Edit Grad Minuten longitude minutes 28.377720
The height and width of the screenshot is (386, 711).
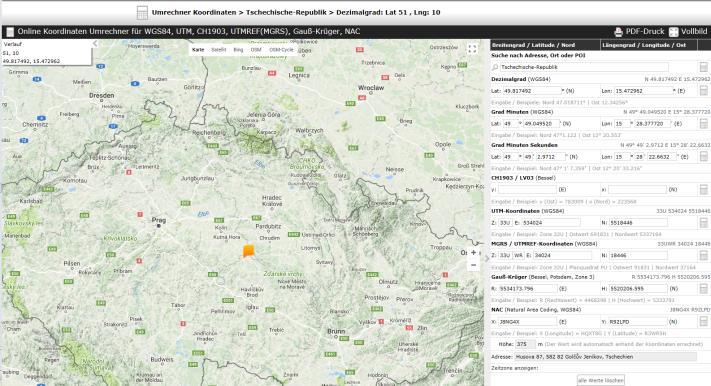pyautogui.click(x=653, y=123)
